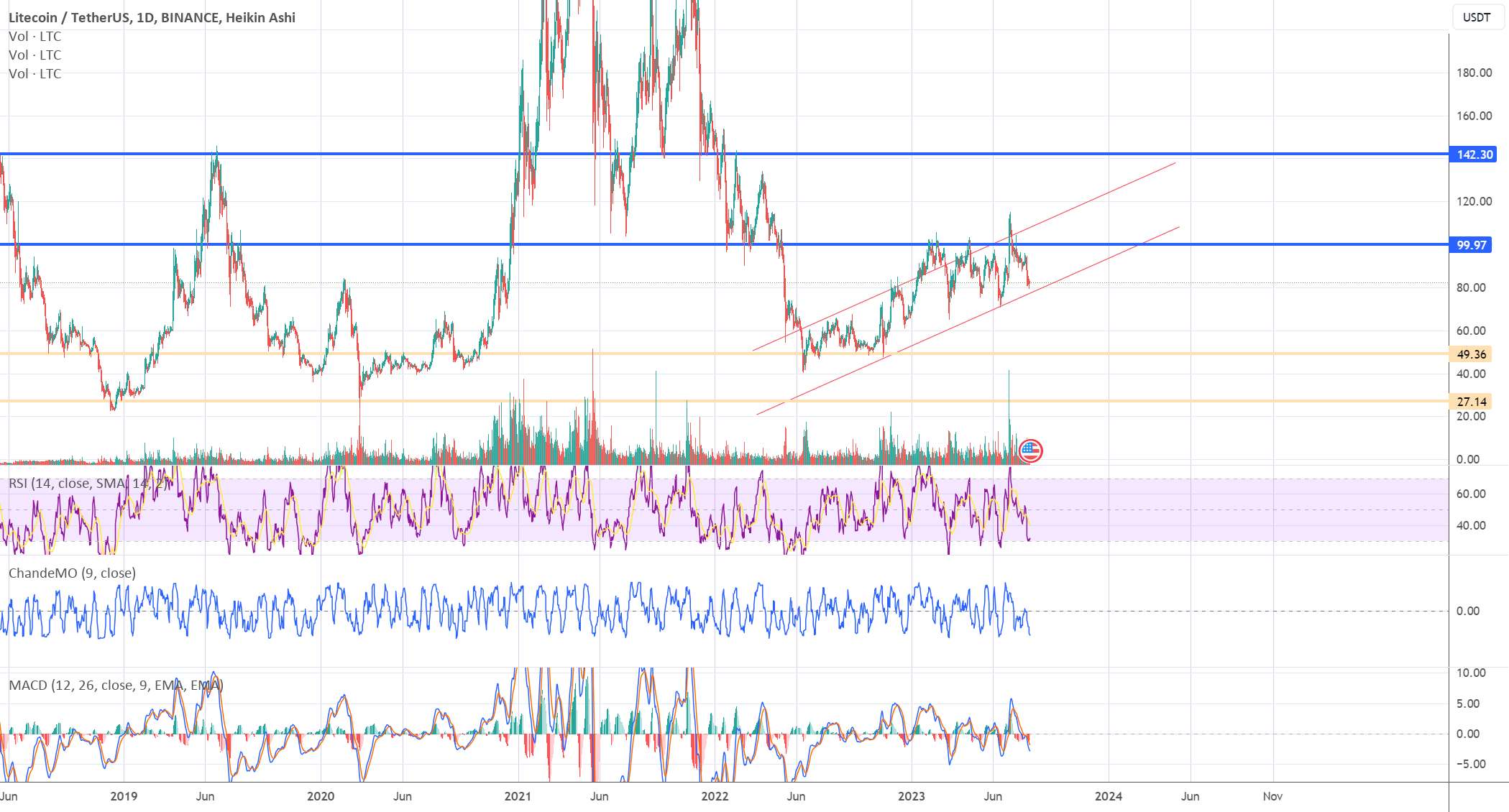Click the first Vol · LTC indicator label
The height and width of the screenshot is (812, 1509).
pyautogui.click(x=35, y=37)
